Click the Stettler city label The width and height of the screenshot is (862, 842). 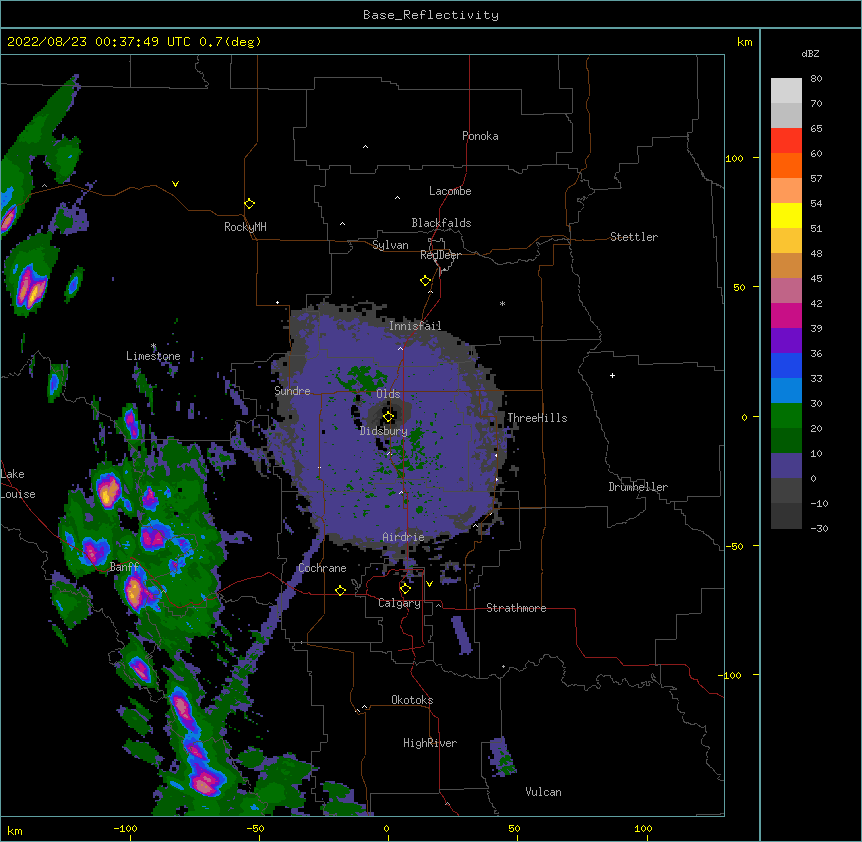click(x=634, y=237)
